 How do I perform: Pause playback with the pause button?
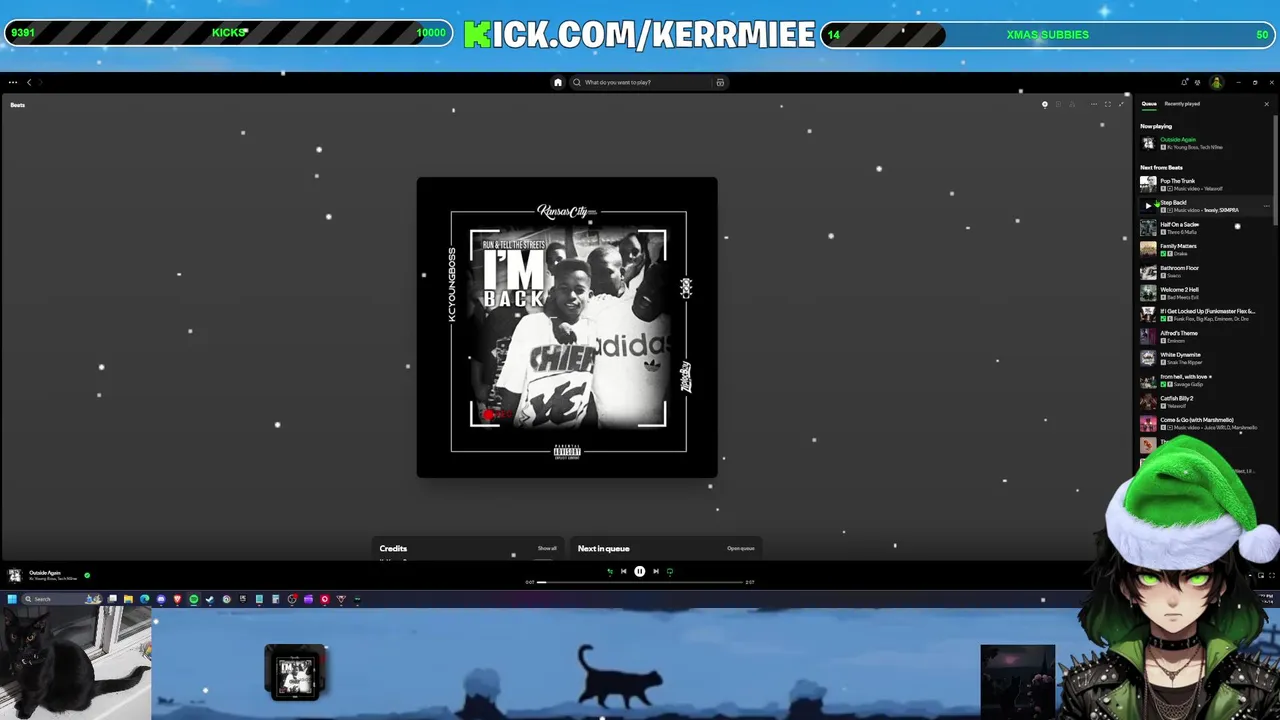(x=640, y=571)
